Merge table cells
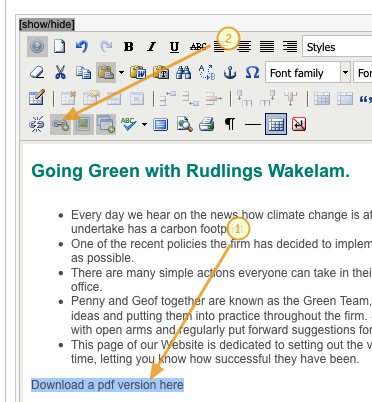This screenshot has height=402, width=372. 345,99
